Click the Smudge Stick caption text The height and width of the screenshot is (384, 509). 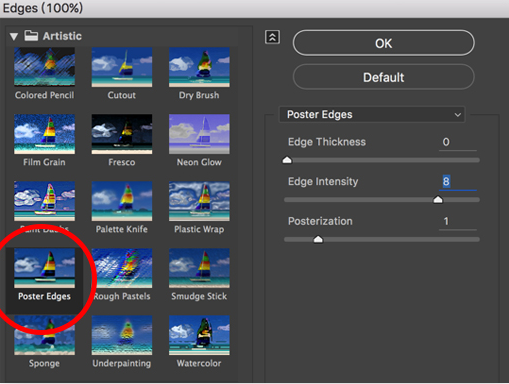pyautogui.click(x=199, y=296)
